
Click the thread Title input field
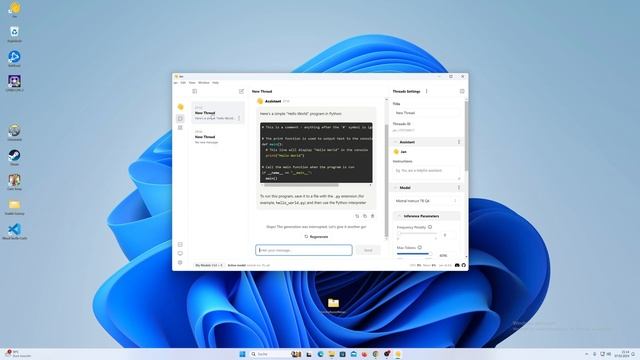(x=426, y=113)
